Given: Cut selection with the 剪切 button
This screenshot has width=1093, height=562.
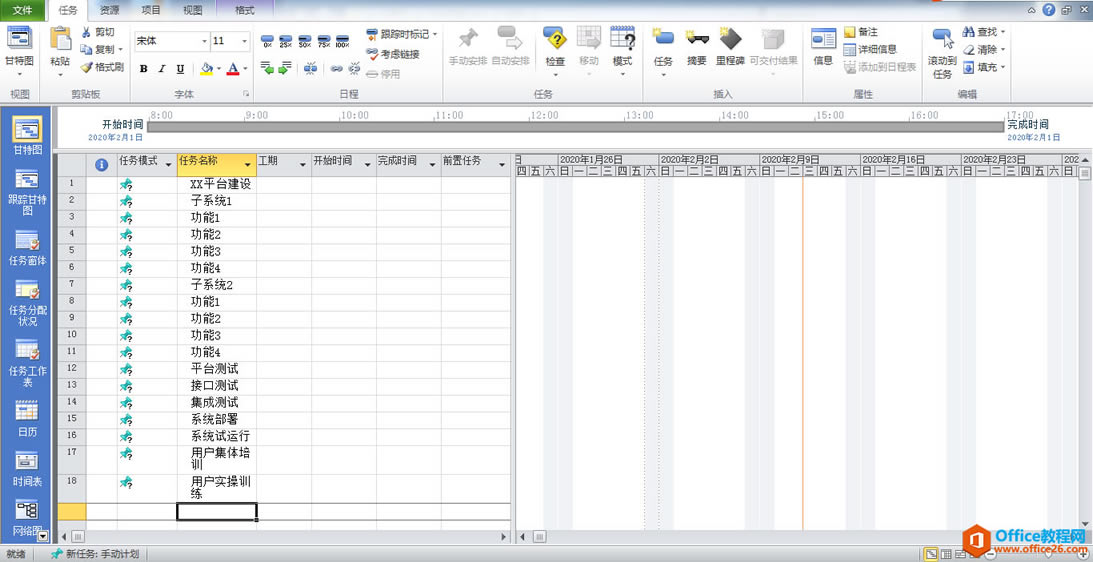Looking at the screenshot, I should pos(98,32).
